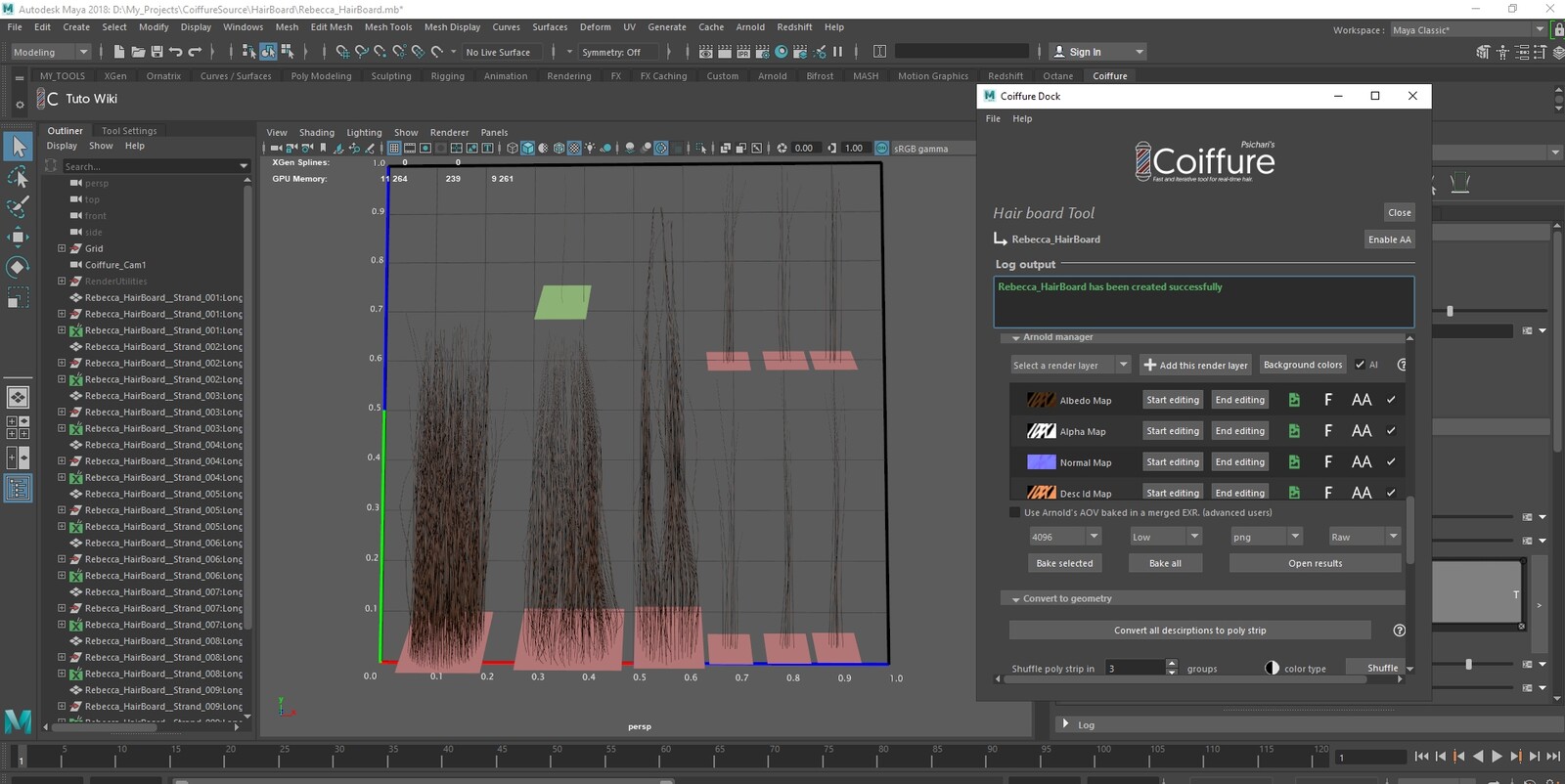Open the viewport Shading menu
1565x784 pixels.
coord(316,133)
